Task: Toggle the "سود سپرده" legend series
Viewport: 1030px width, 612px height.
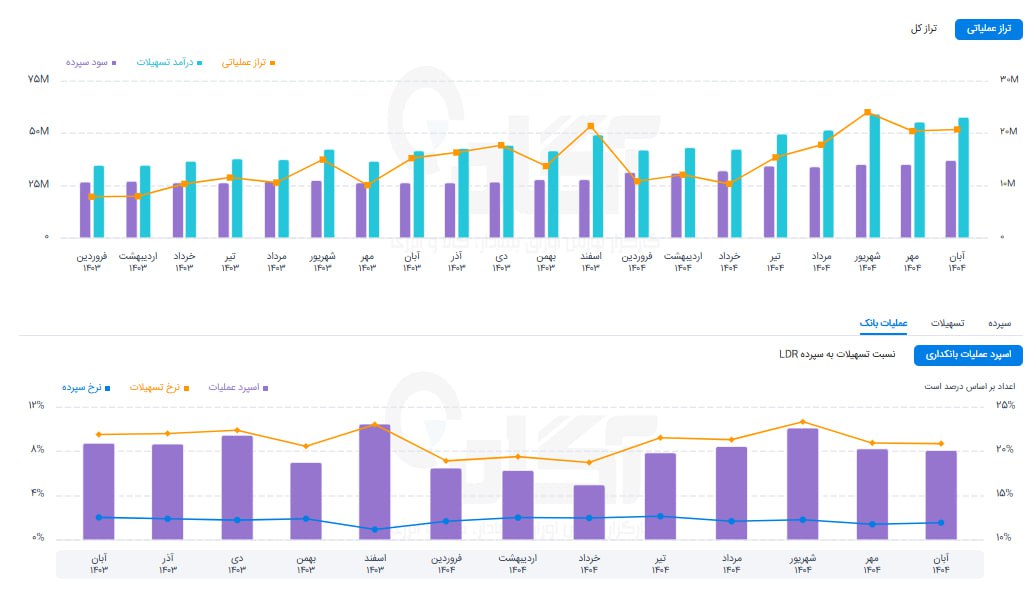Action: (90, 62)
